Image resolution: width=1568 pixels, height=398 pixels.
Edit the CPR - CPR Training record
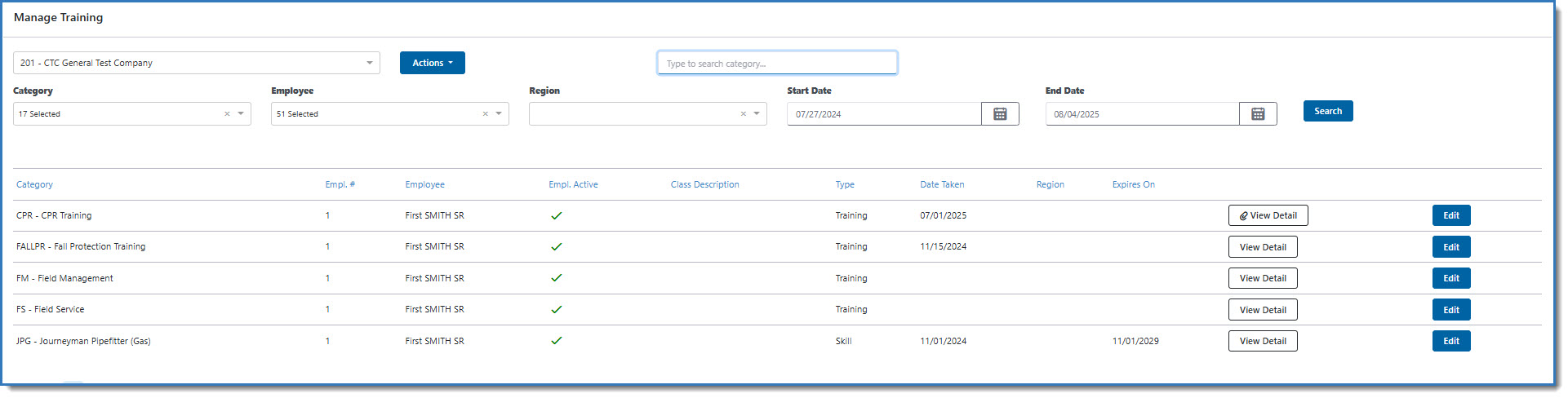click(x=1451, y=215)
